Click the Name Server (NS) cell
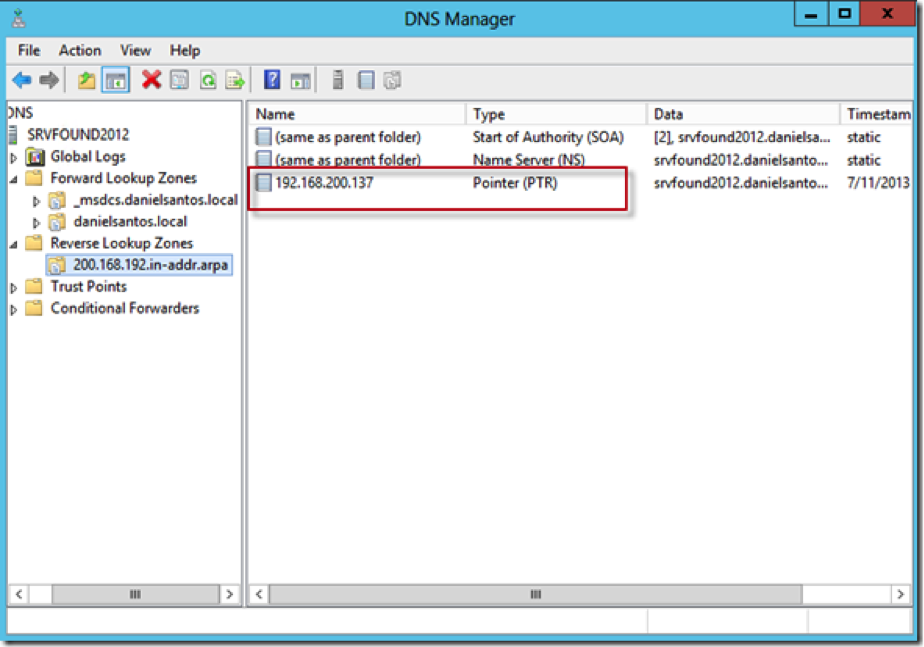924x647 pixels. [x=529, y=160]
